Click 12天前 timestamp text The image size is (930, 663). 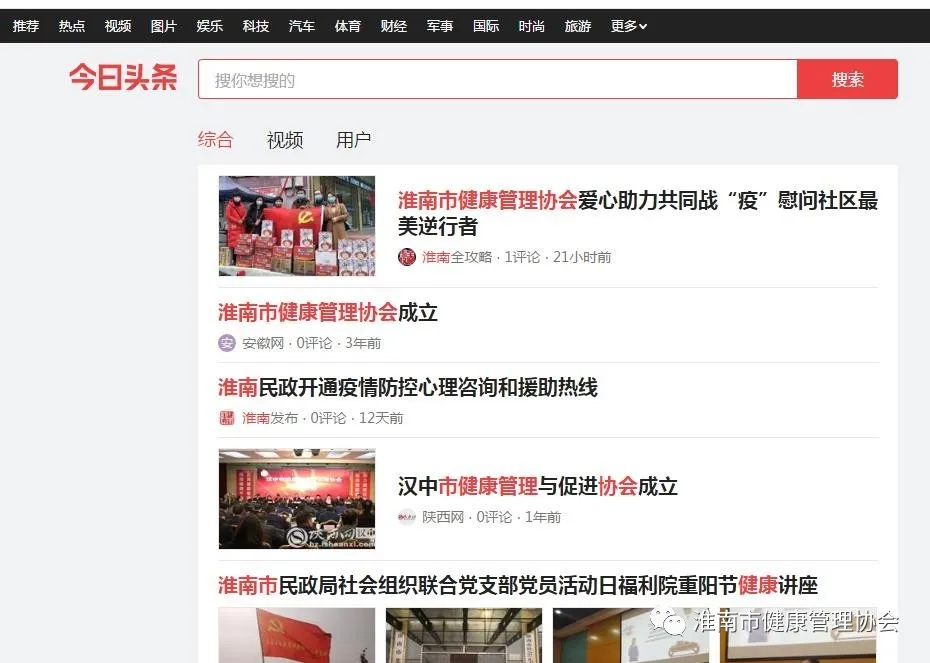381,418
